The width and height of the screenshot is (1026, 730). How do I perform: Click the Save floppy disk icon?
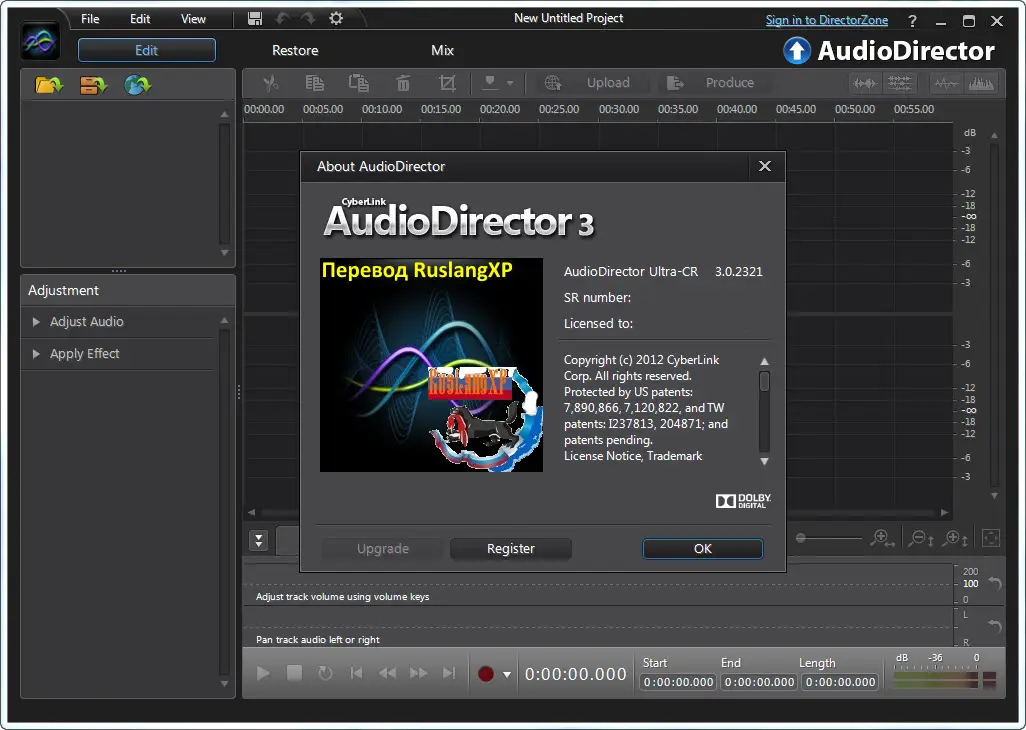[x=255, y=18]
